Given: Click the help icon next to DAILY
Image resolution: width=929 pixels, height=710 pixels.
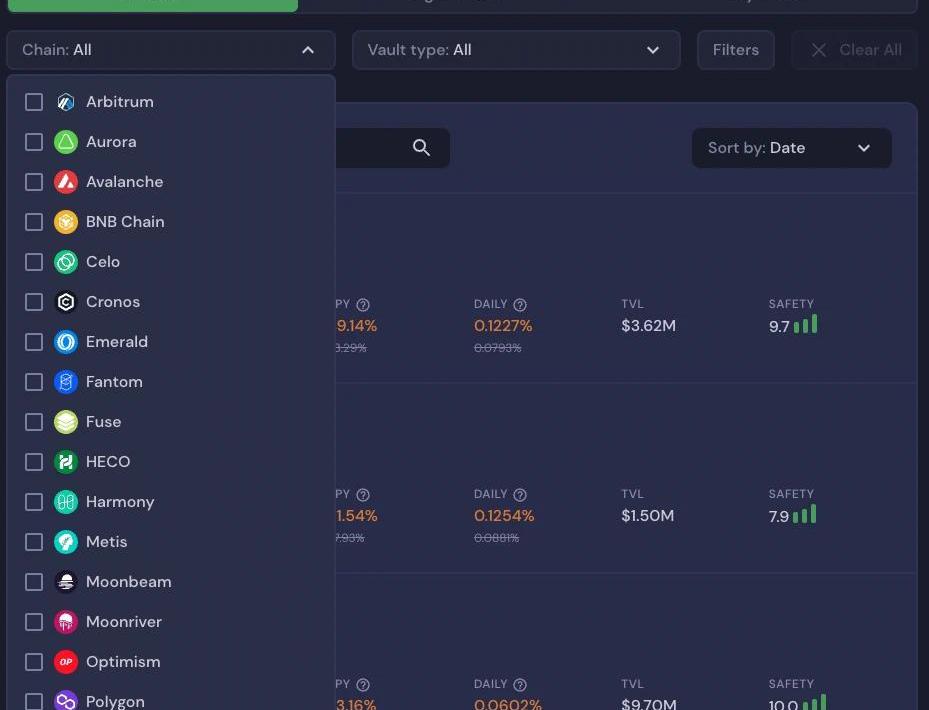Looking at the screenshot, I should pos(520,305).
